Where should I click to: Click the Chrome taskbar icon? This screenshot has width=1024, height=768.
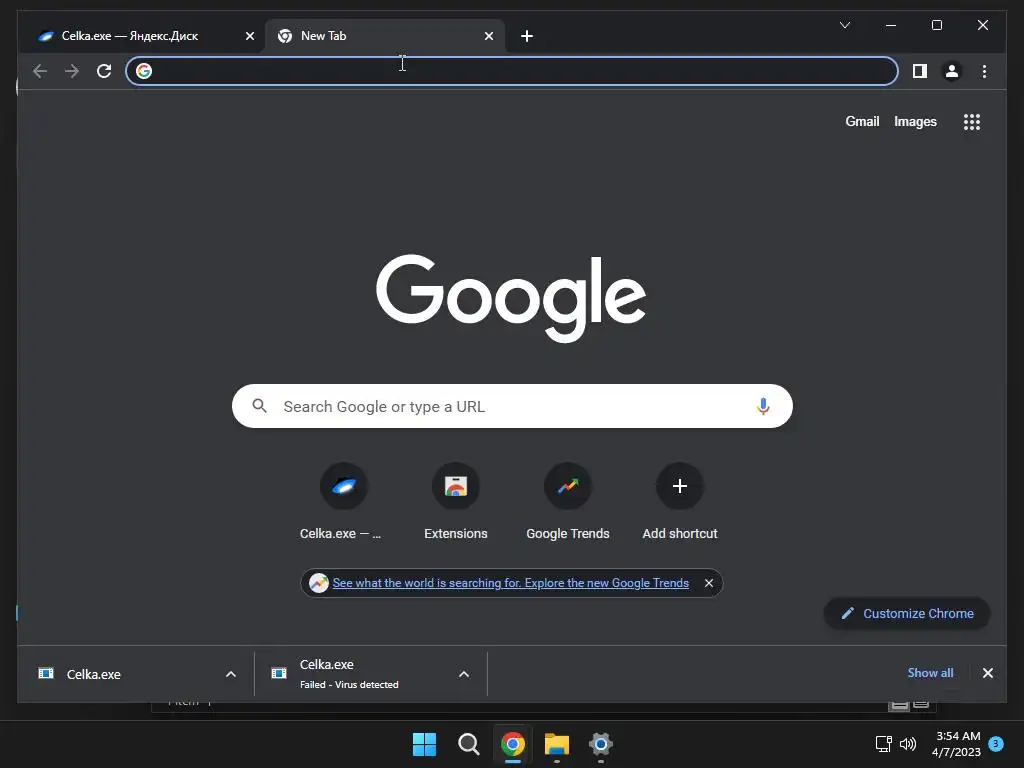tap(513, 744)
